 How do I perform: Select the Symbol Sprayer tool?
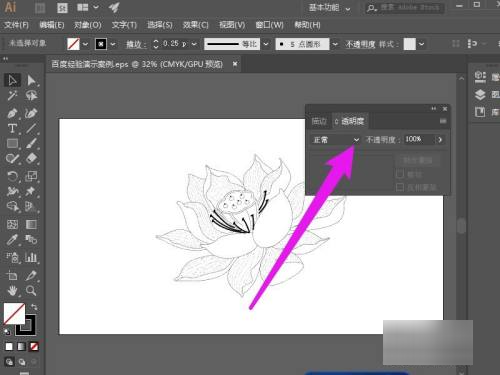click(x=12, y=257)
